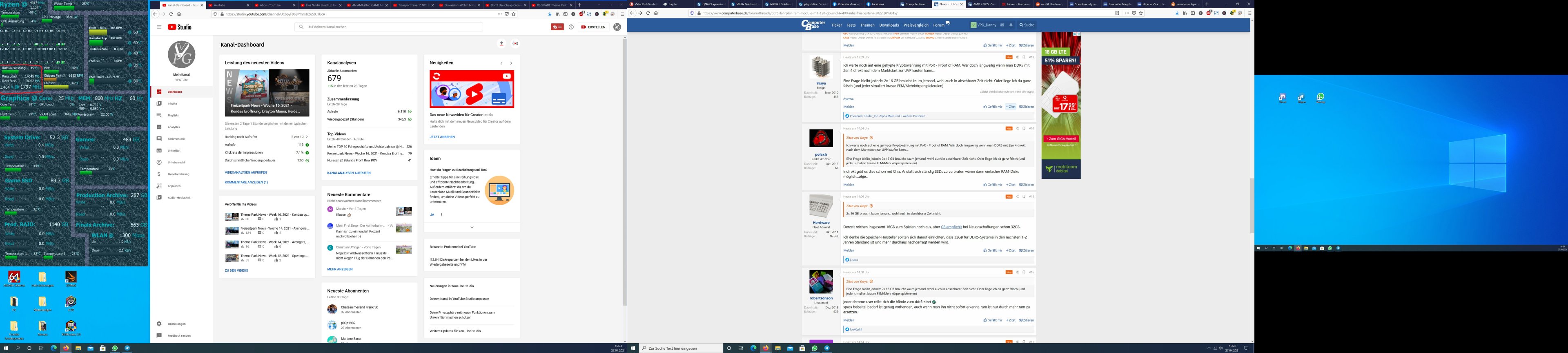Open Ticker menu on ComputerBase

tap(836, 26)
